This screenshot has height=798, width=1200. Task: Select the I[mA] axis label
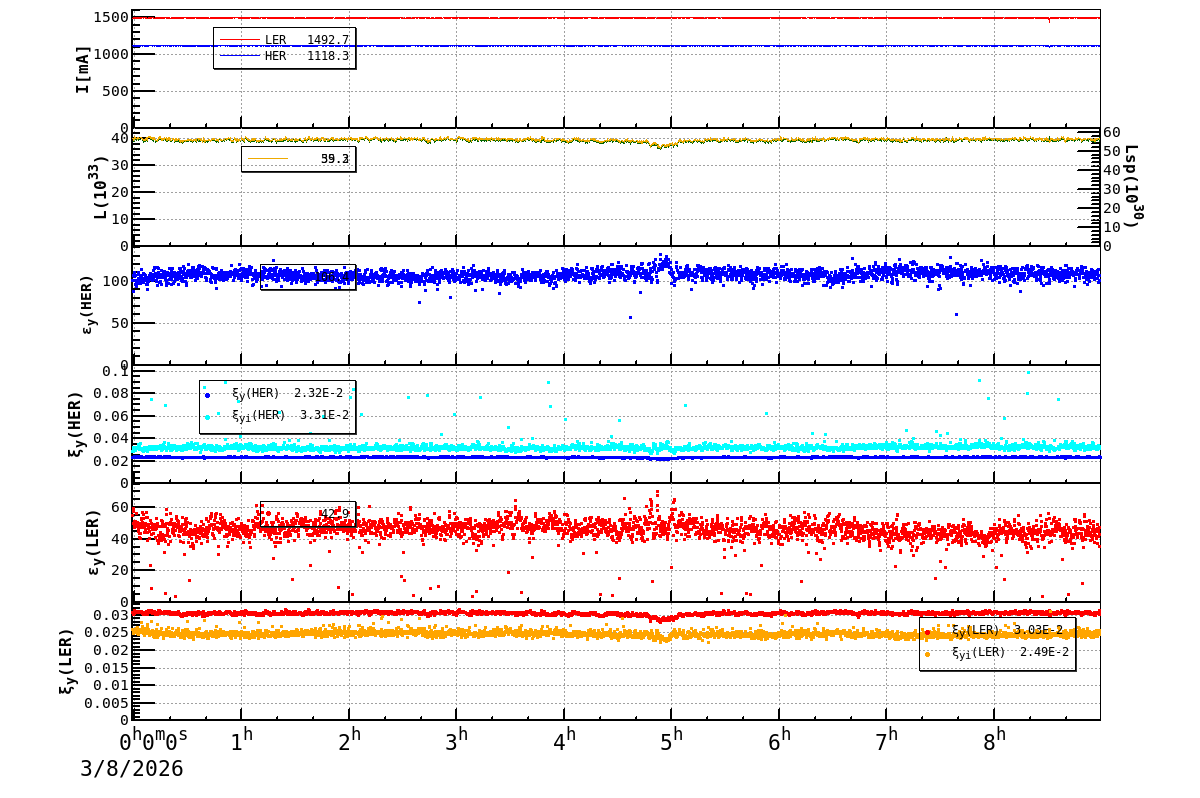point(83,69)
